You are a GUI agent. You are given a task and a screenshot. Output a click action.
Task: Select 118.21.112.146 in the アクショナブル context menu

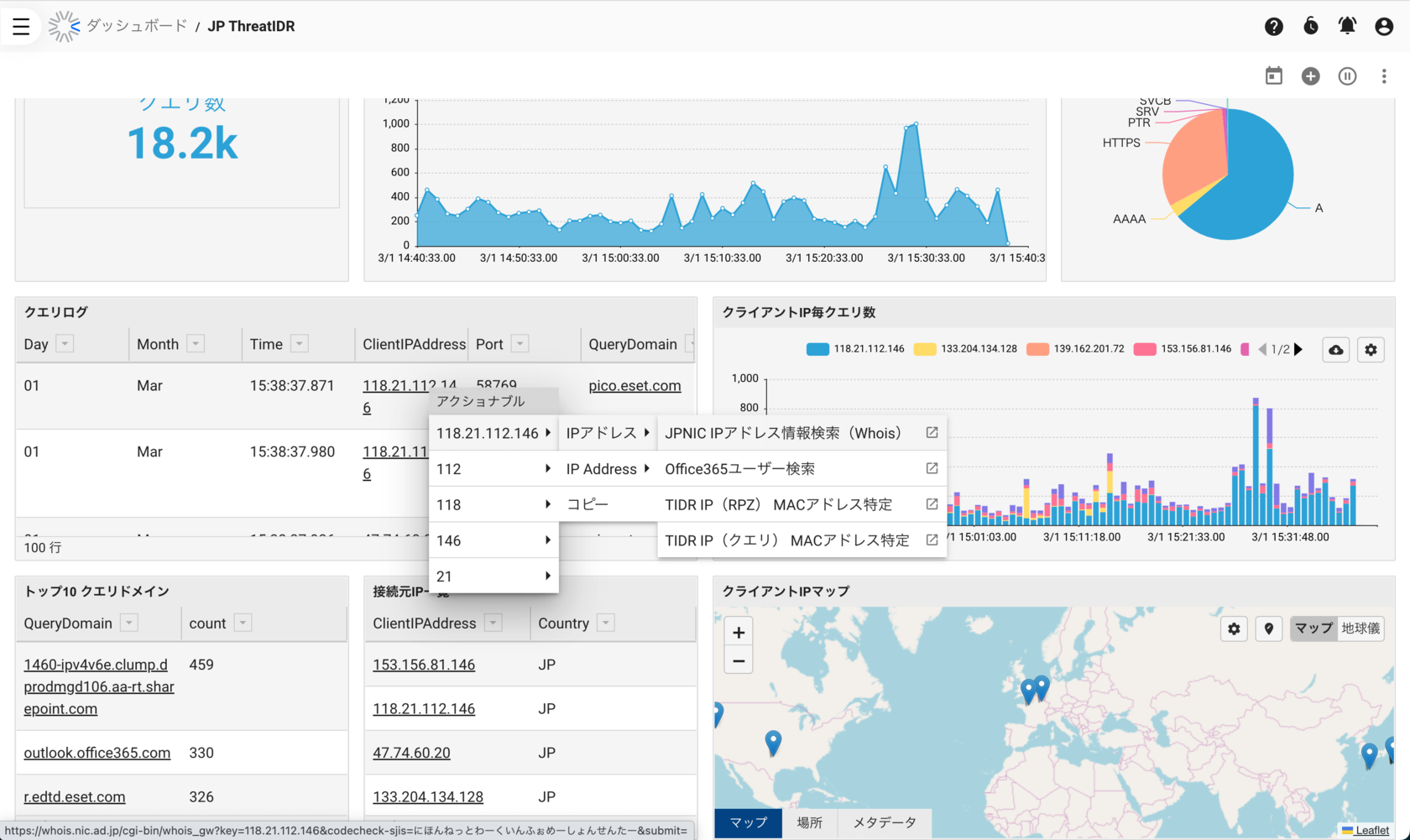[493, 433]
